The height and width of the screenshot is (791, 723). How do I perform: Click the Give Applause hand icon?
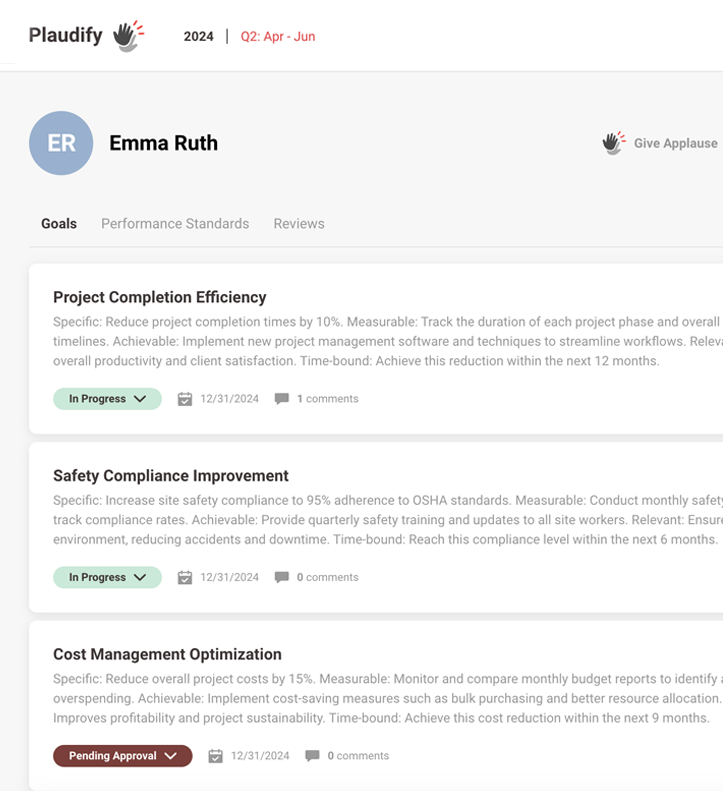coord(614,143)
